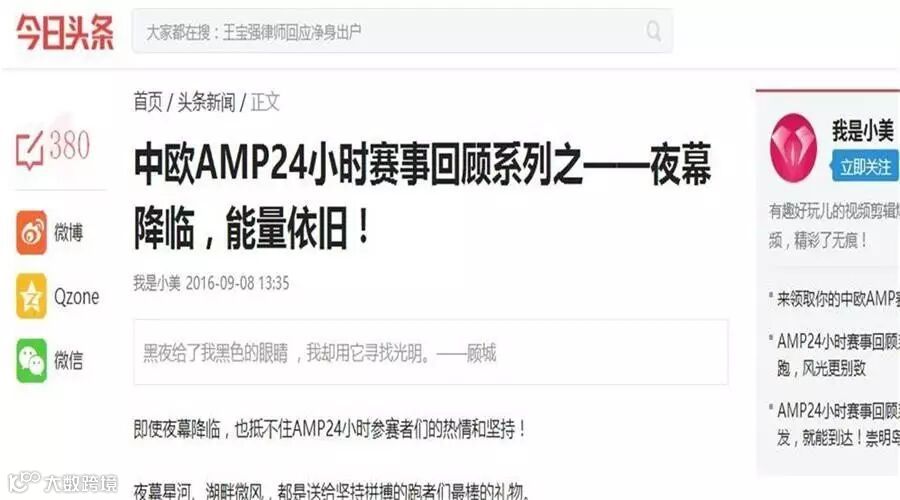Click the Qzone share label

coord(76,297)
